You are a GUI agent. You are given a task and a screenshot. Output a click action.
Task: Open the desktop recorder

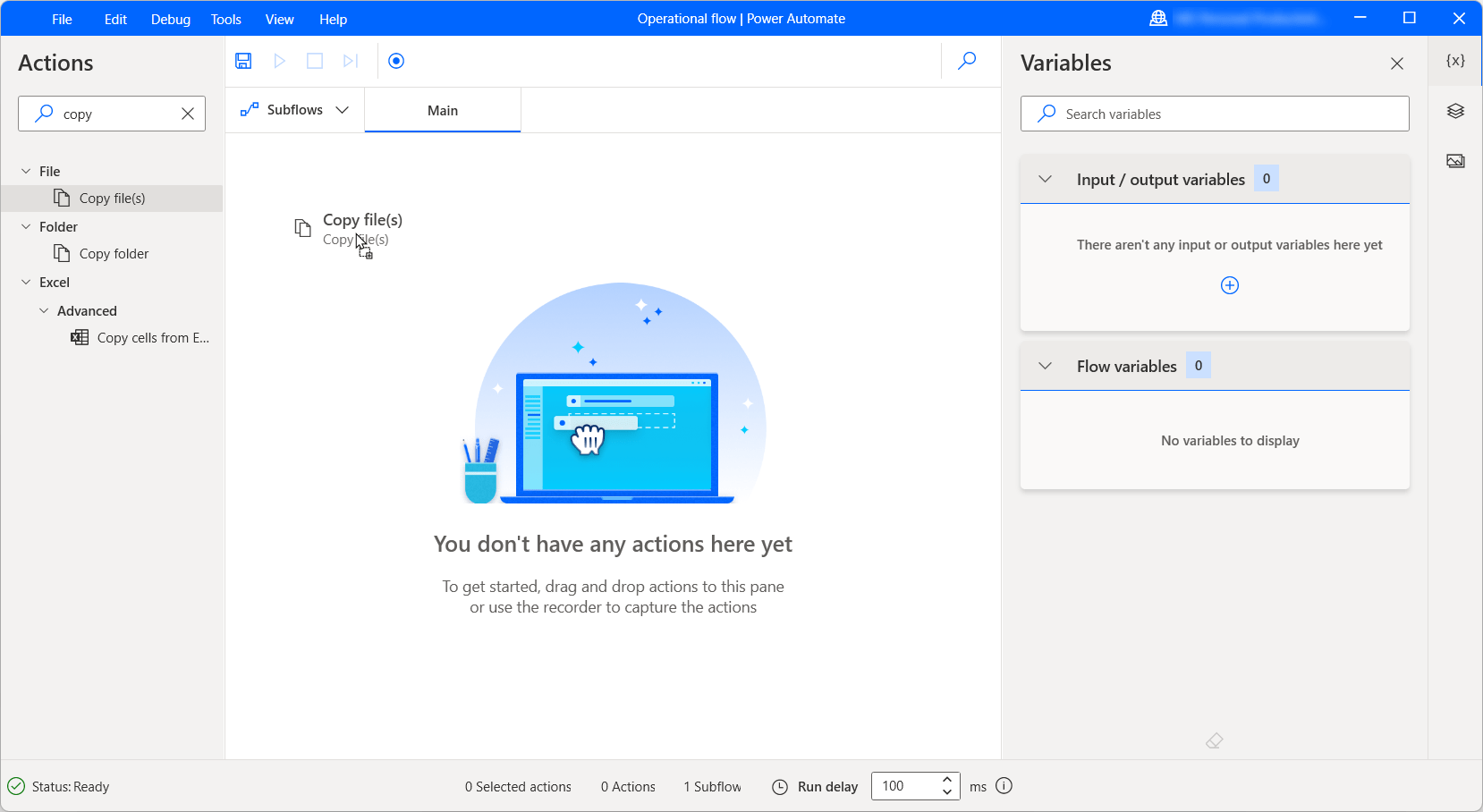(x=396, y=61)
